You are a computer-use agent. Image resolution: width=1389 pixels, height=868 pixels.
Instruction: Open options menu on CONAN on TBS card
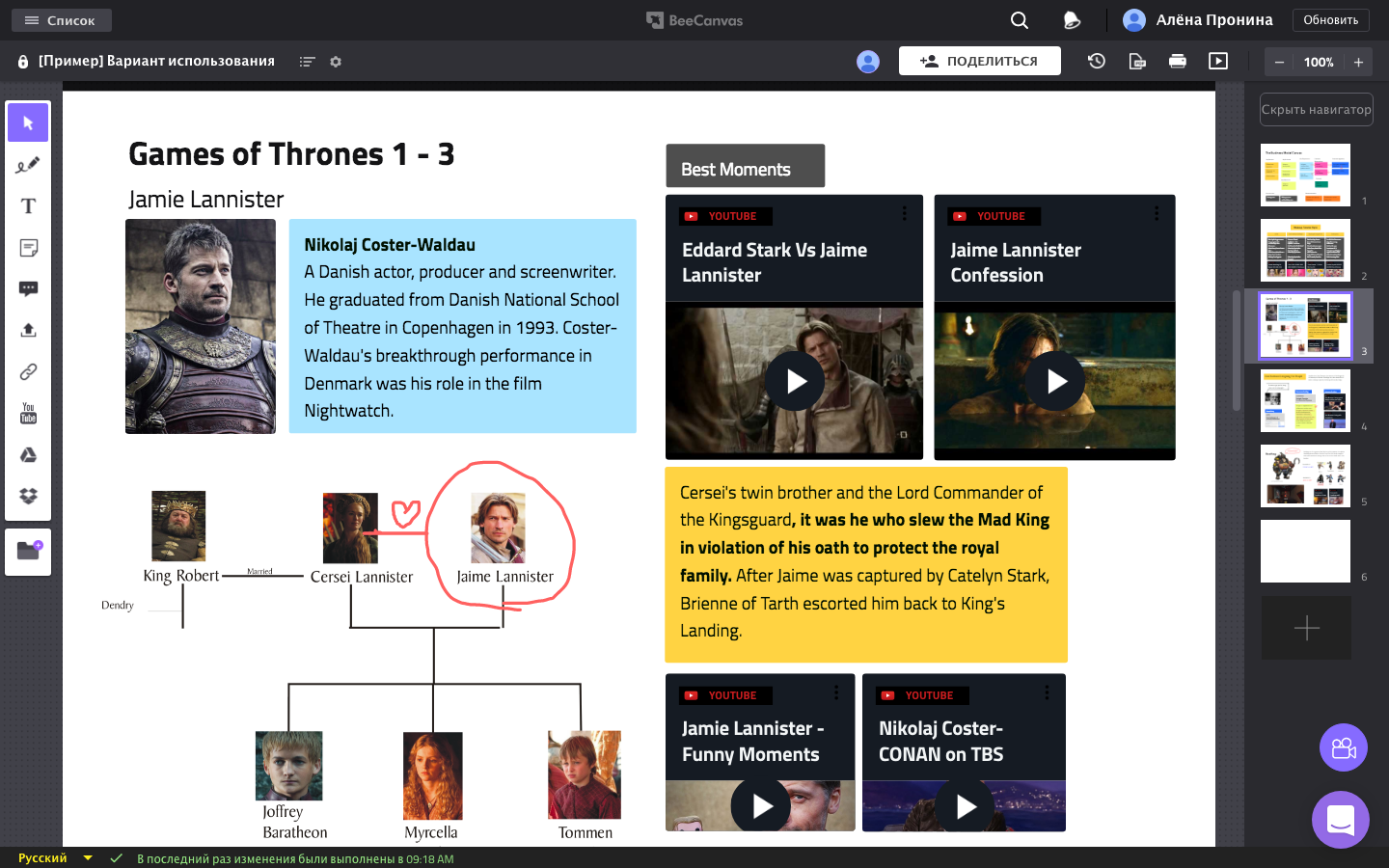(1047, 692)
